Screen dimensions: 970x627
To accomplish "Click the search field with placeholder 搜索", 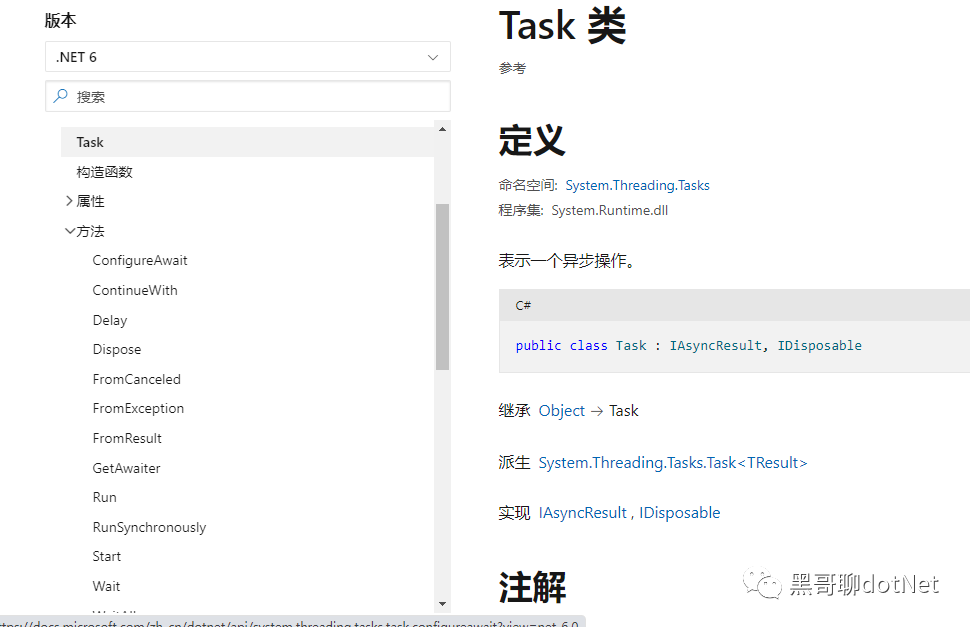I will click(247, 96).
